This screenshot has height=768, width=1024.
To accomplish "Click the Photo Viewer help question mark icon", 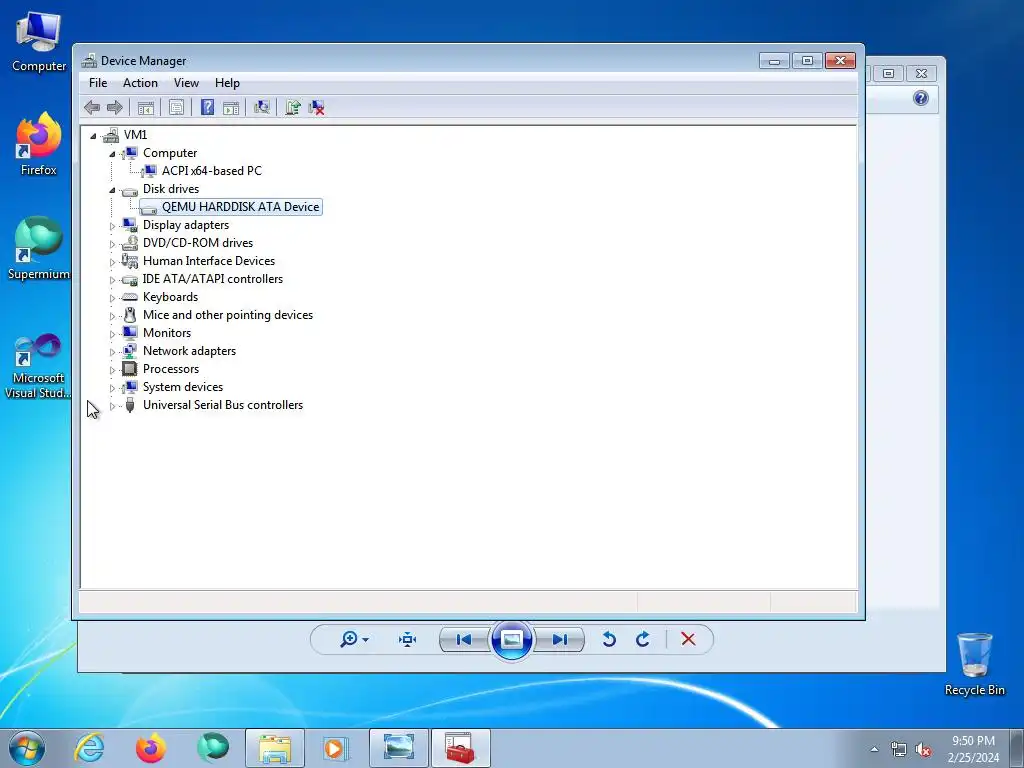I will (x=921, y=98).
